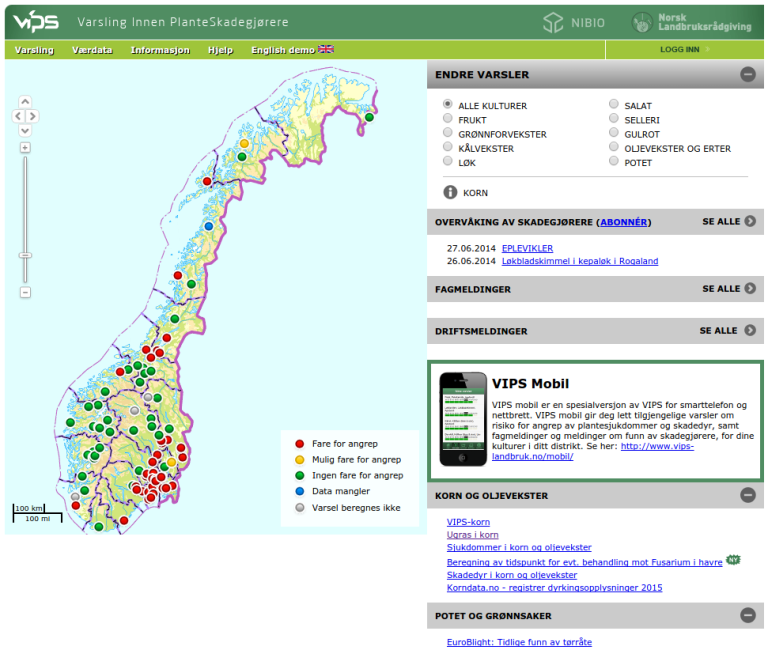Image resolution: width=768 pixels, height=650 pixels.
Task: Click the green marker in far northeast Finnmark
Action: pos(369,117)
